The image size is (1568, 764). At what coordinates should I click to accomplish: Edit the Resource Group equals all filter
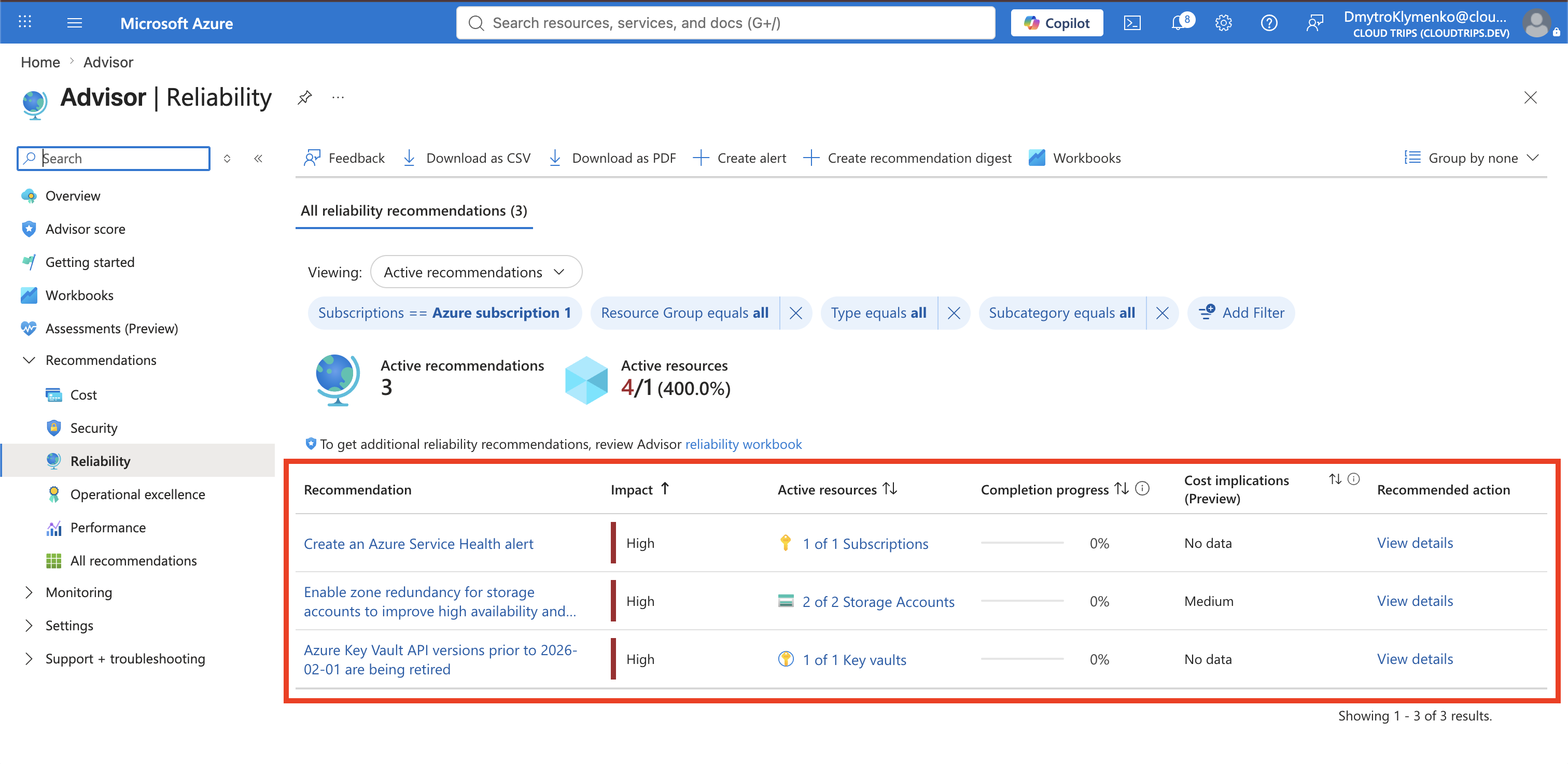(685, 313)
